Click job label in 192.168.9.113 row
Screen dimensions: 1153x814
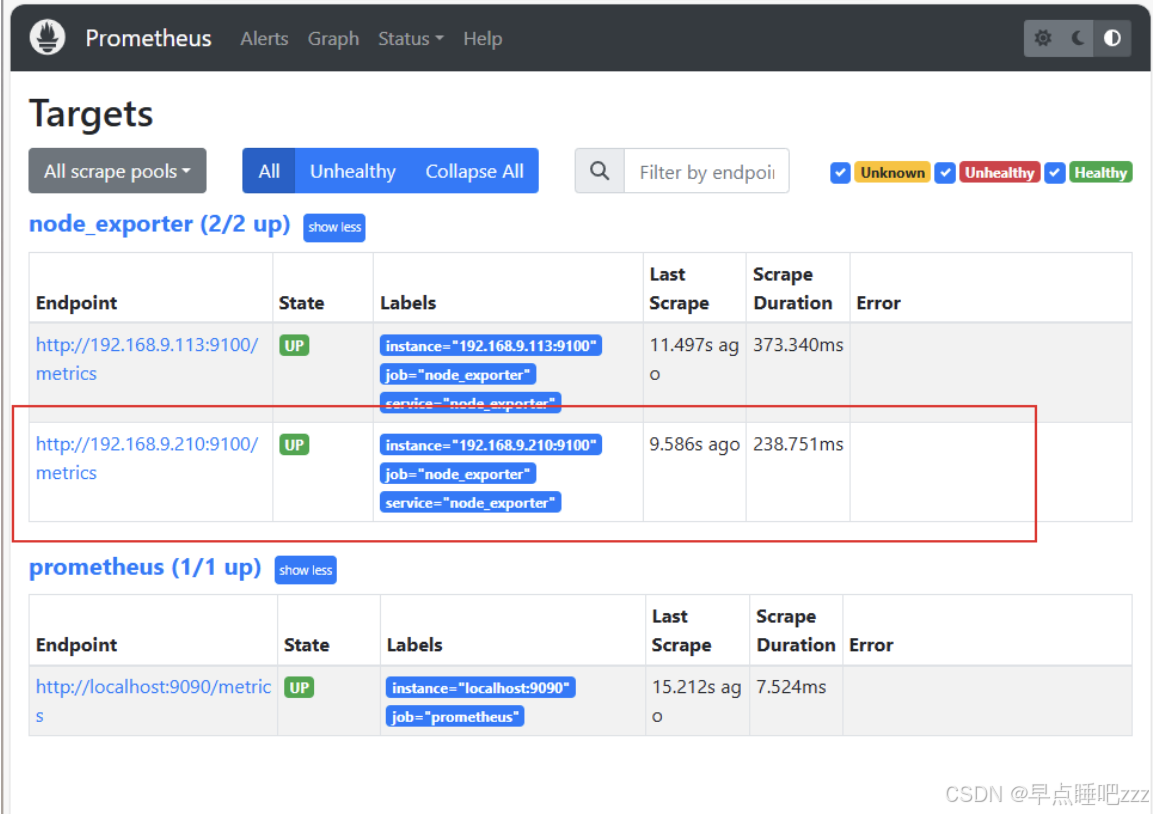457,374
